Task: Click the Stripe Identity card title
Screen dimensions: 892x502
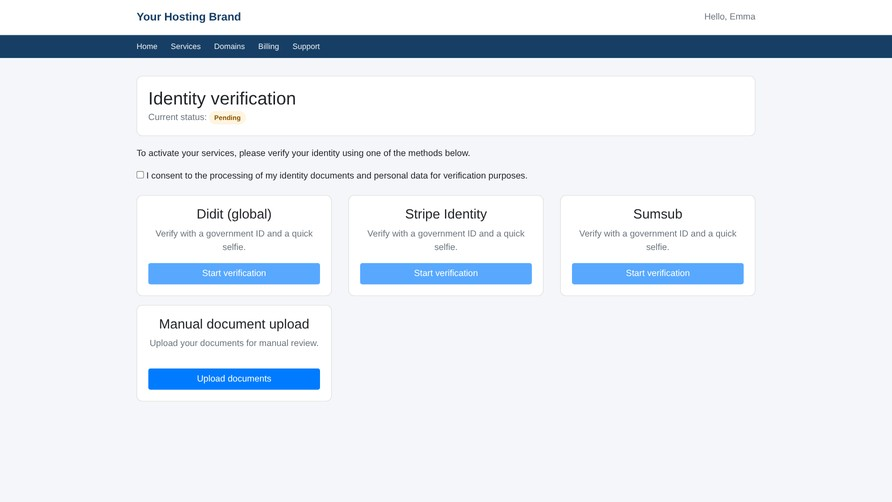Action: point(446,214)
